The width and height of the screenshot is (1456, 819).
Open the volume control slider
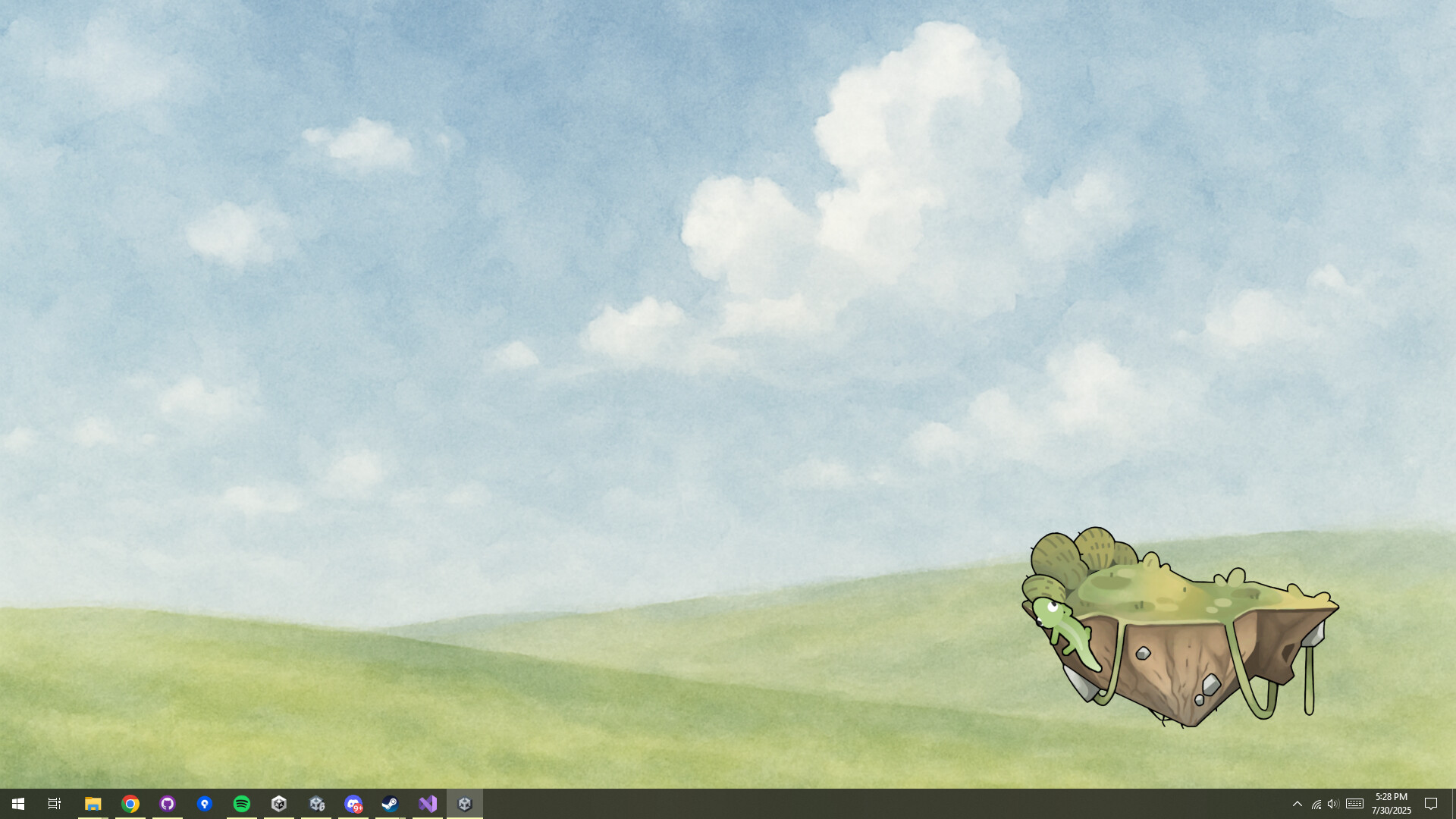point(1332,803)
